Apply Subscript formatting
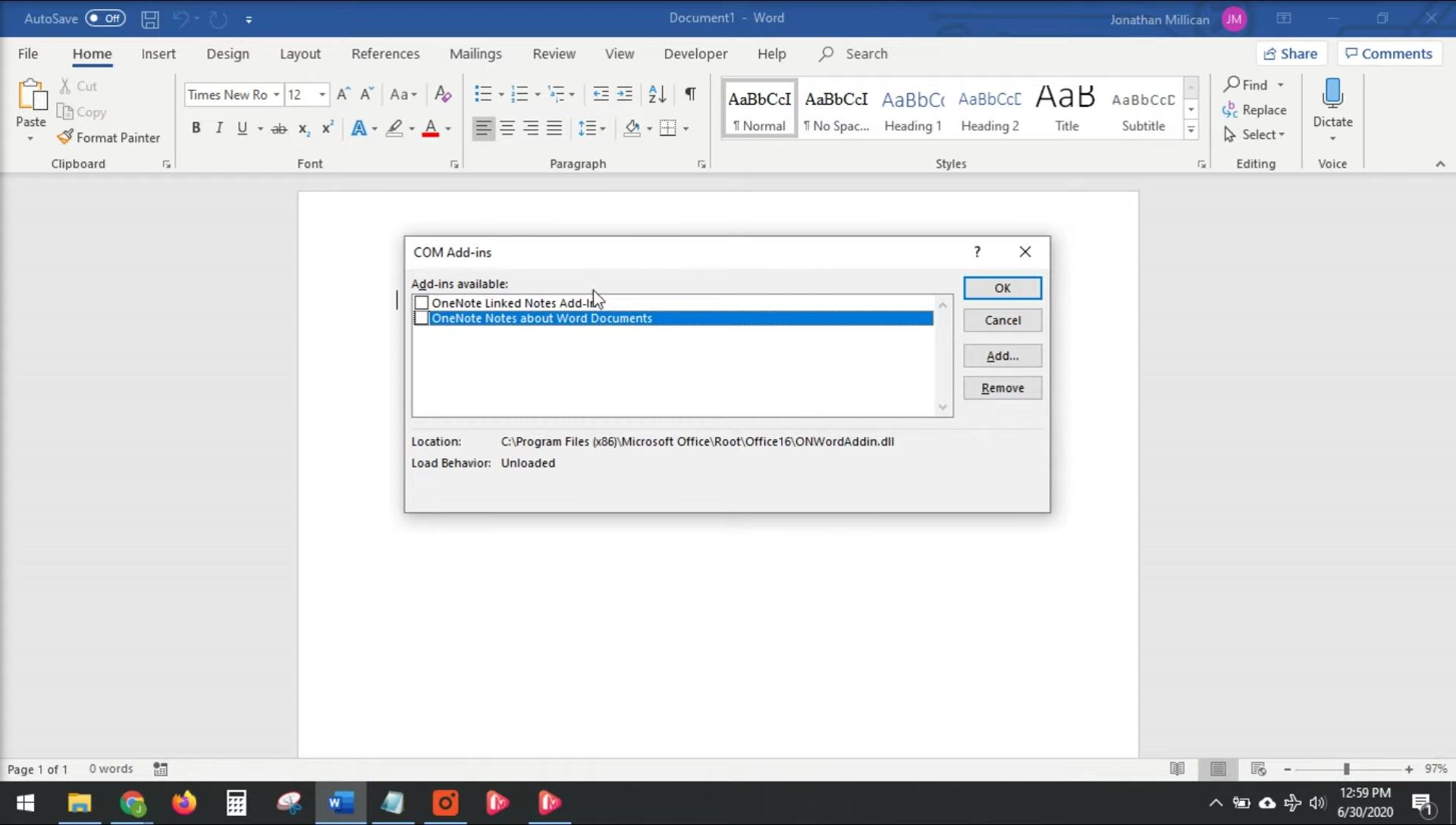The image size is (1456, 825). [304, 129]
